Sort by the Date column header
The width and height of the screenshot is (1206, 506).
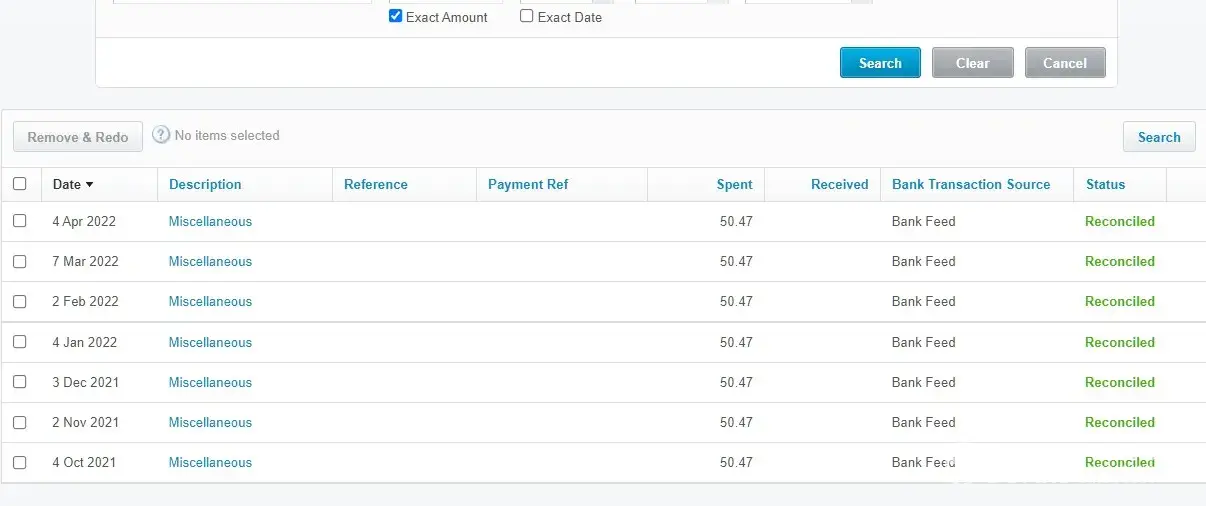[73, 184]
